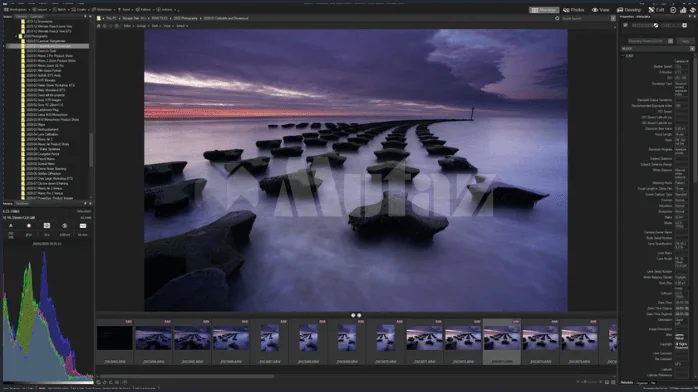Open the Batch dropdown menu
Image resolution: width=698 pixels, height=392 pixels.
pos(61,9)
